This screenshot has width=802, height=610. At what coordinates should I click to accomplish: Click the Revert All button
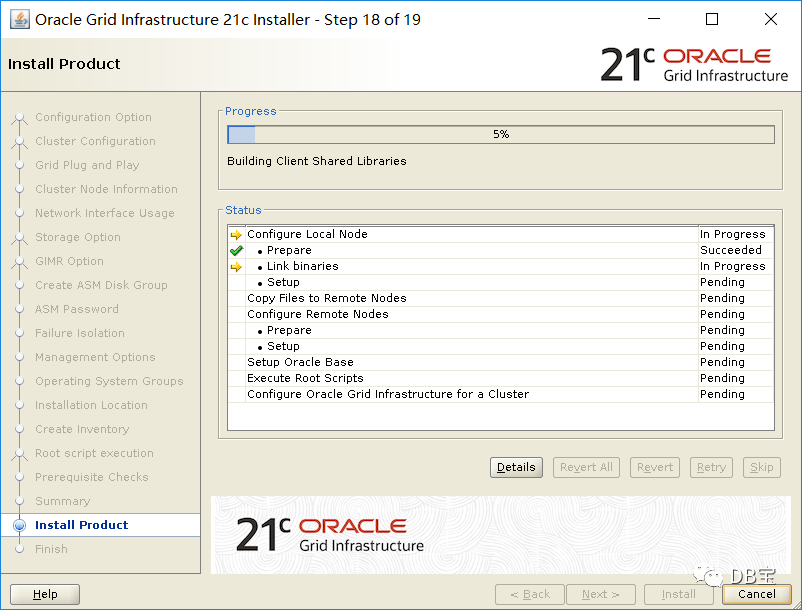coord(586,467)
